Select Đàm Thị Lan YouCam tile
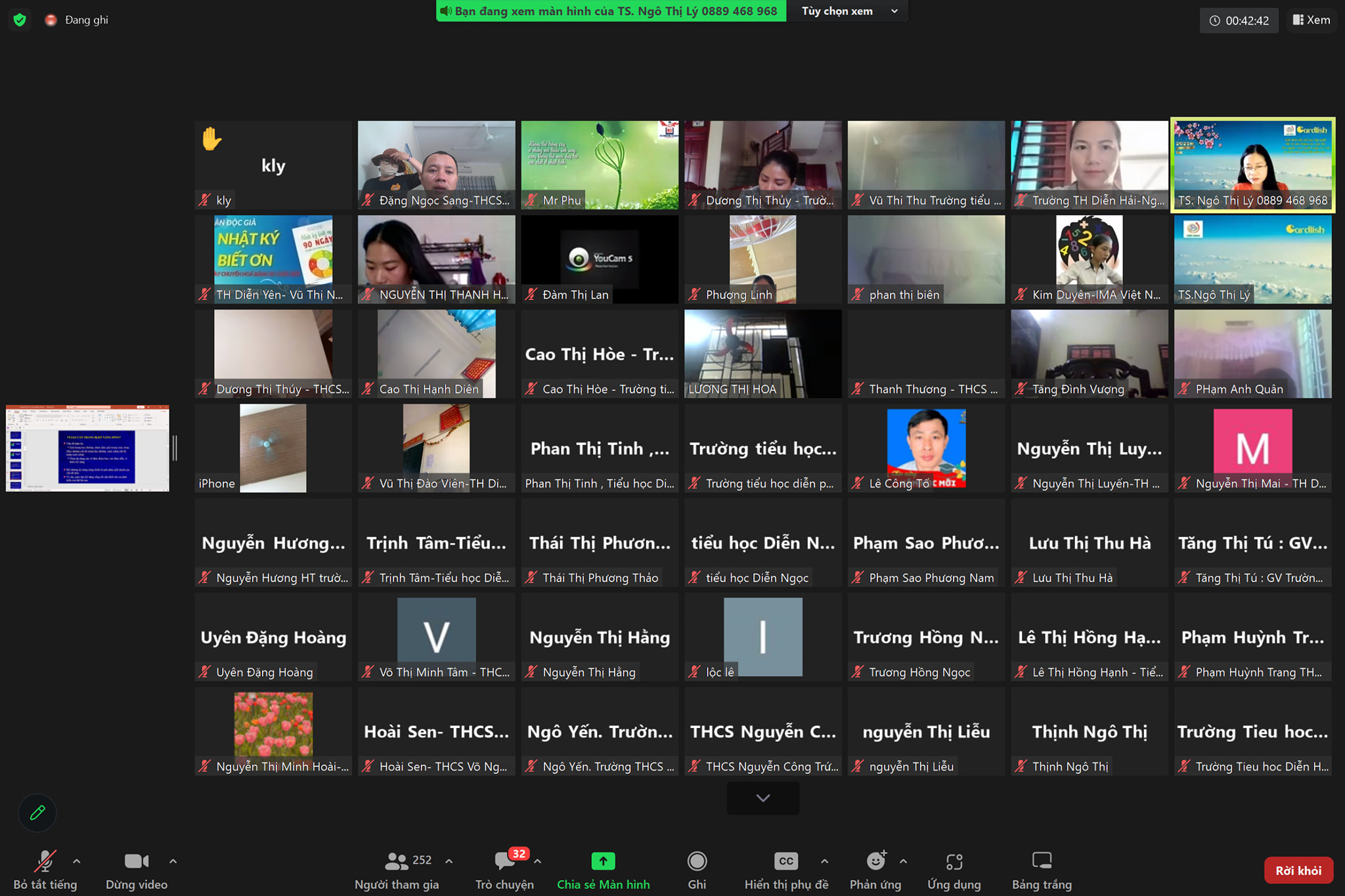Viewport: 1345px width, 896px height. (600, 259)
